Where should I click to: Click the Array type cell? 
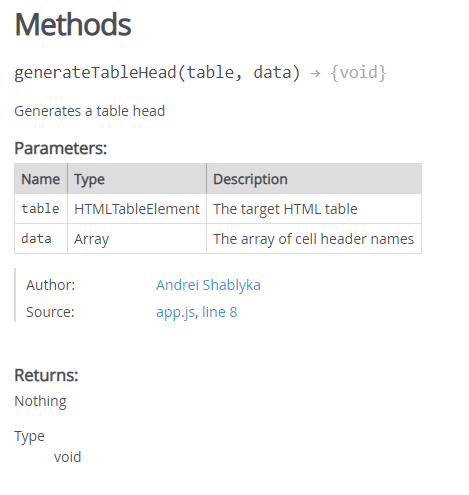137,239
